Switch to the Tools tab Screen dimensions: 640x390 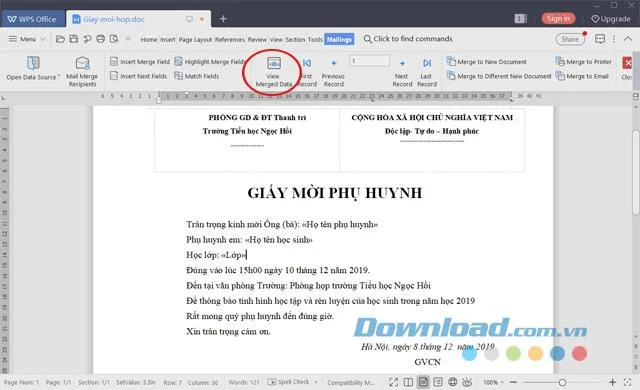click(315, 40)
